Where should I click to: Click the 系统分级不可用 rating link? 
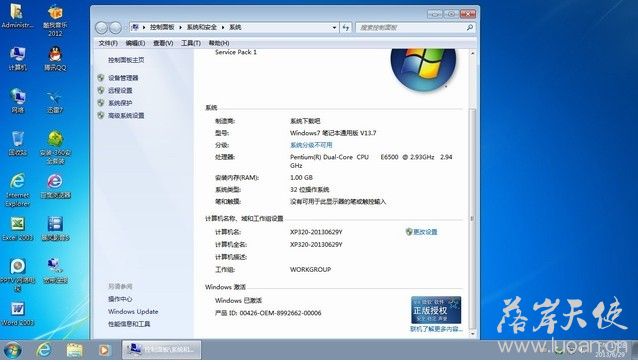click(x=311, y=145)
